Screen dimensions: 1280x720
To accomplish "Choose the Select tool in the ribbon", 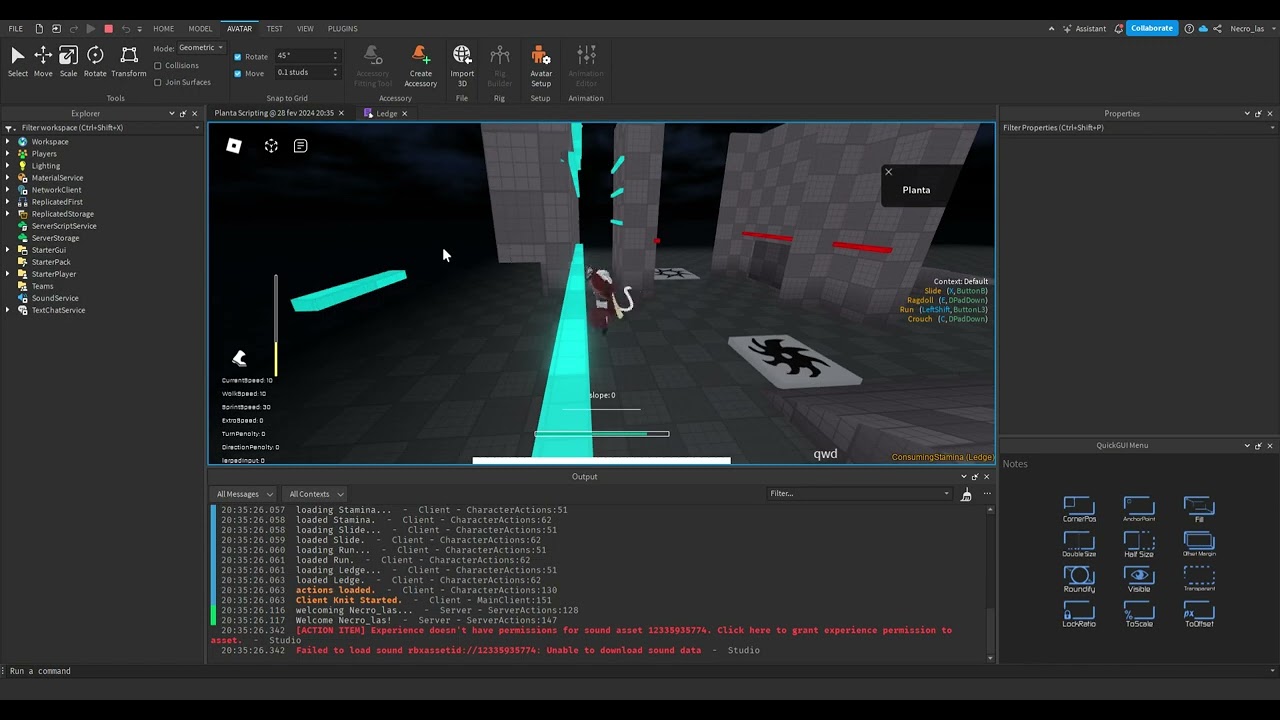I will click(x=18, y=62).
